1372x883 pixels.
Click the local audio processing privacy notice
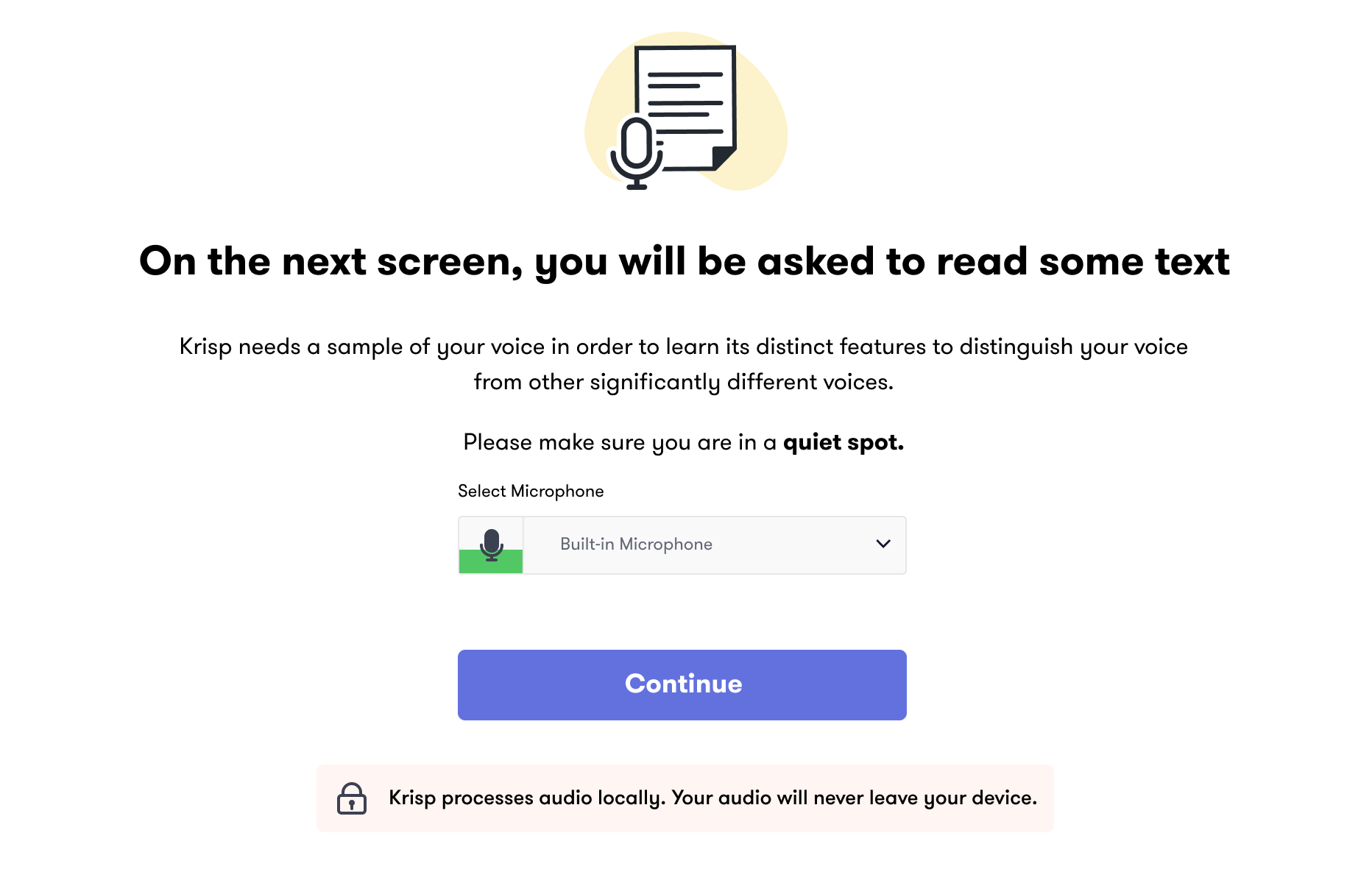pos(685,798)
